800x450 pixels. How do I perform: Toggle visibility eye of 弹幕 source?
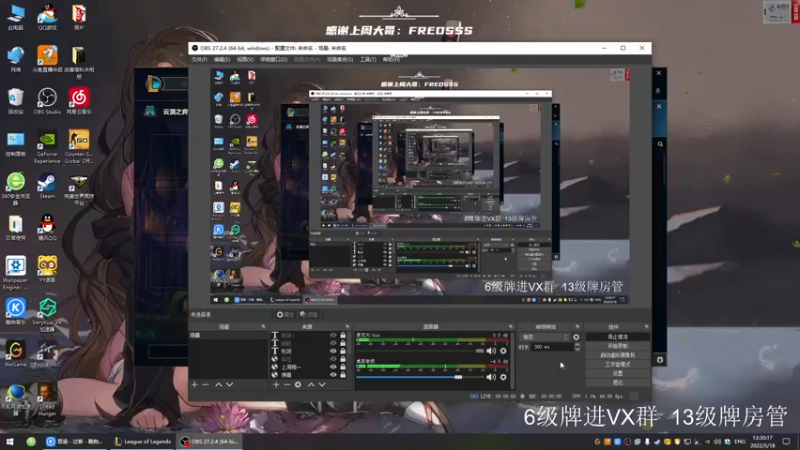[333, 374]
